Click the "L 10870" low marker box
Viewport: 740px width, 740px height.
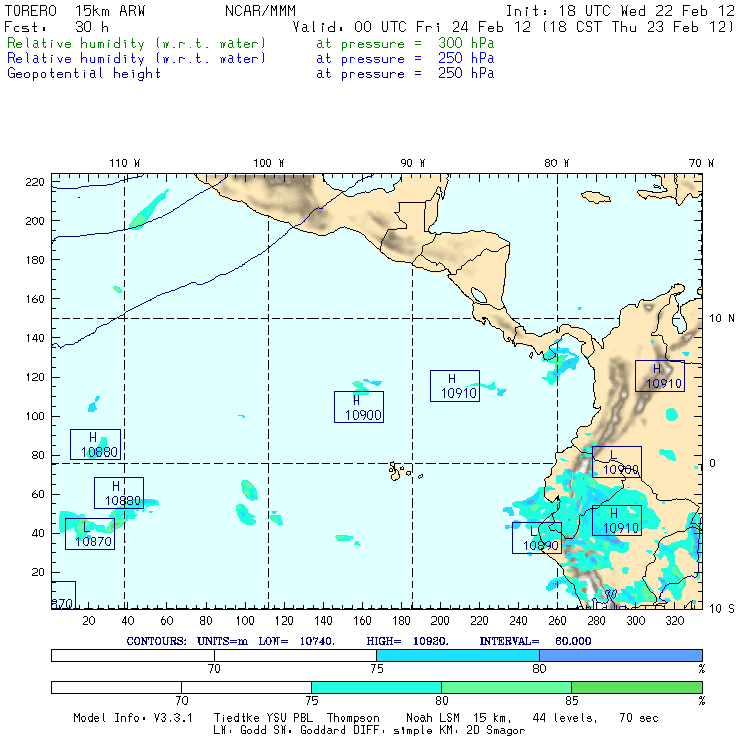(x=90, y=534)
